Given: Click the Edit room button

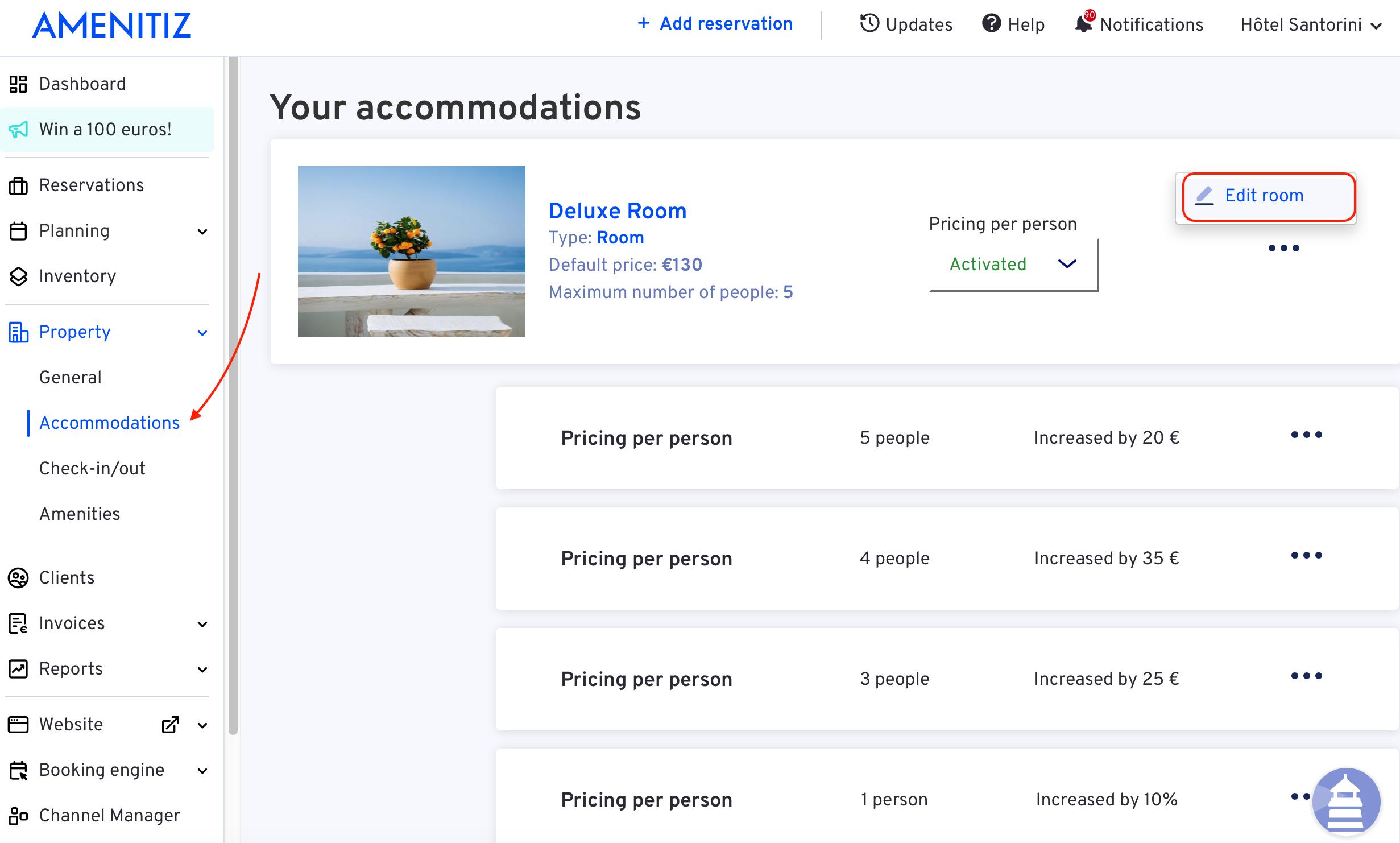Looking at the screenshot, I should click(1269, 196).
